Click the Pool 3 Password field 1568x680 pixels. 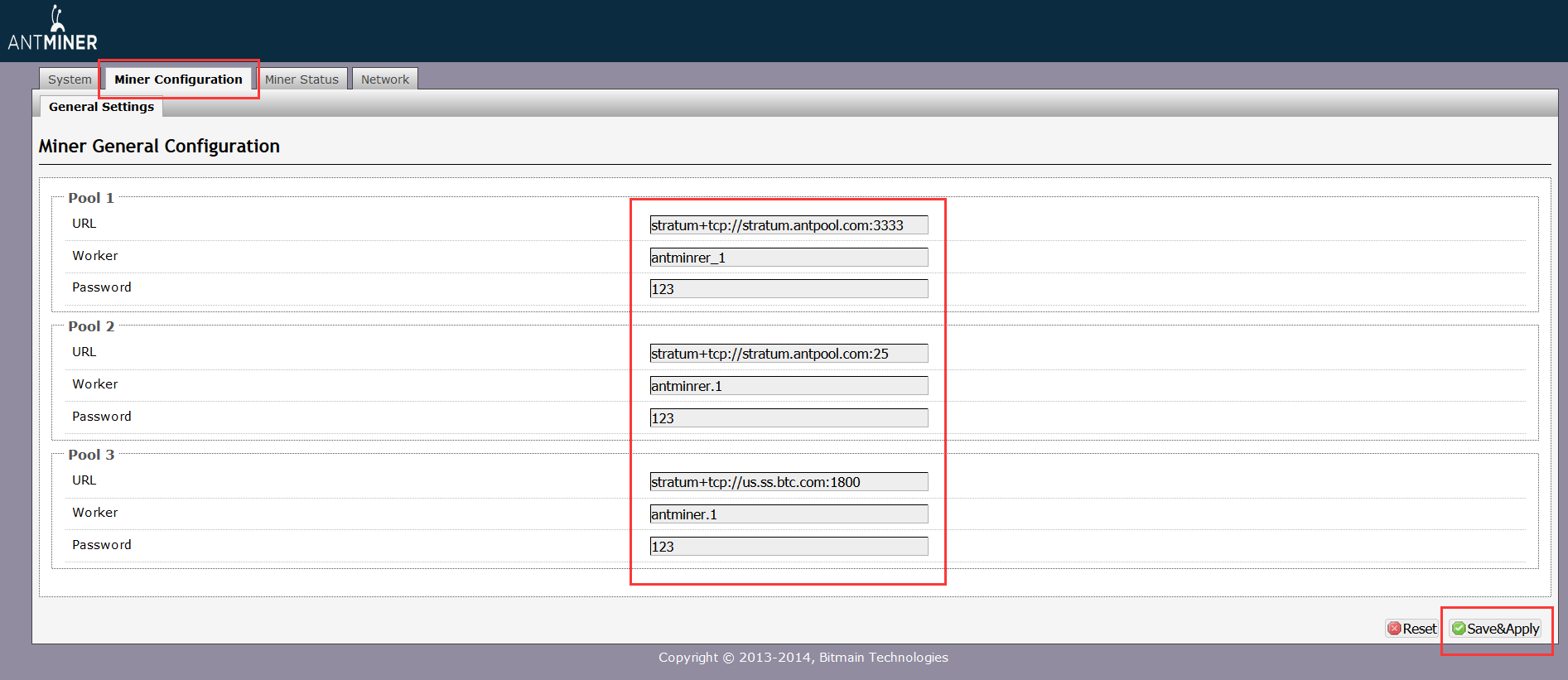(x=789, y=547)
